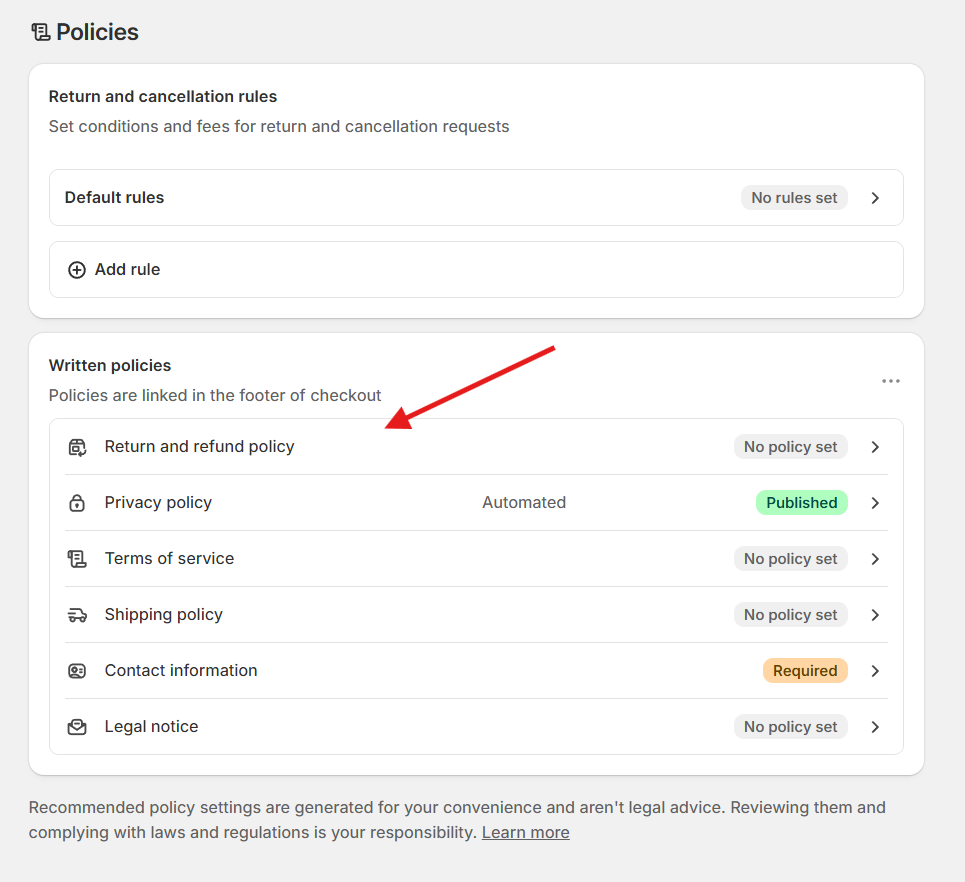Screen dimensions: 965x882
Task: Click 'Set conditions and fees' description text
Action: (x=279, y=126)
